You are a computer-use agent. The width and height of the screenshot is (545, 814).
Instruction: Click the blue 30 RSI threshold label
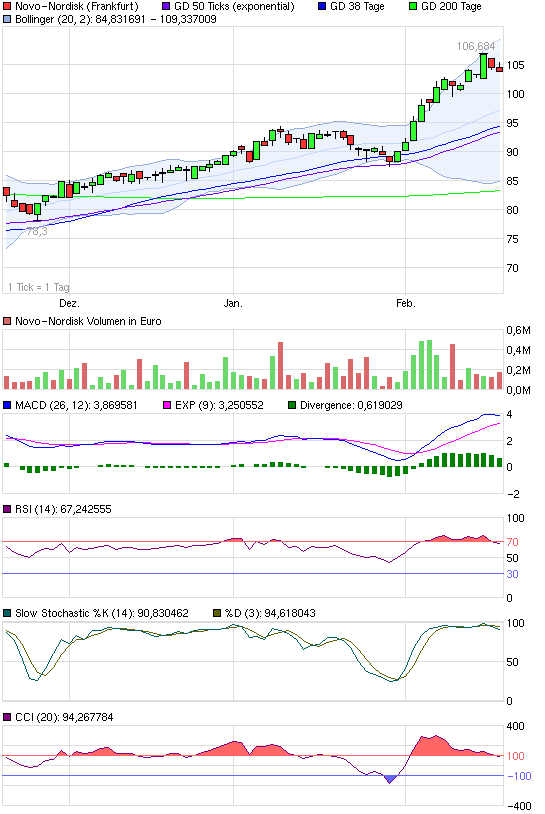pos(512,574)
